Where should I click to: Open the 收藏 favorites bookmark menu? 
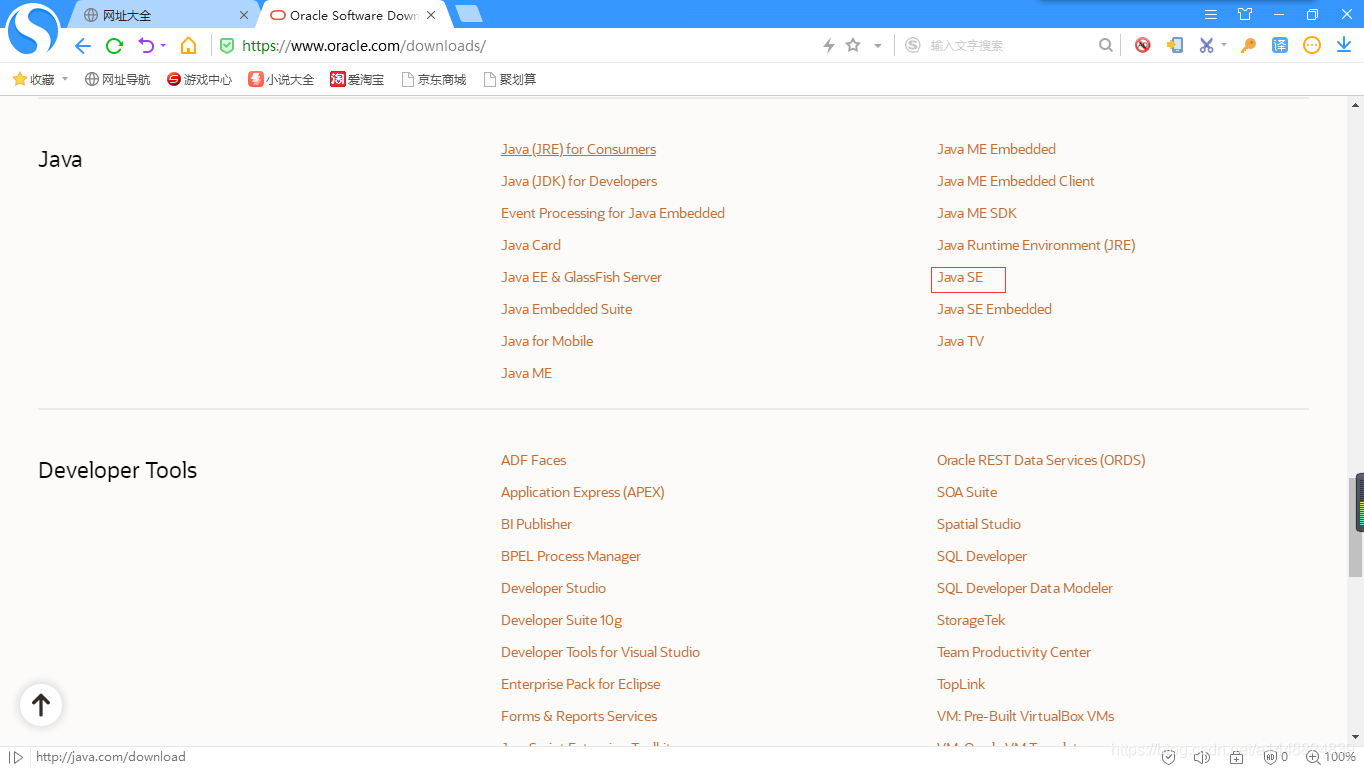40,79
